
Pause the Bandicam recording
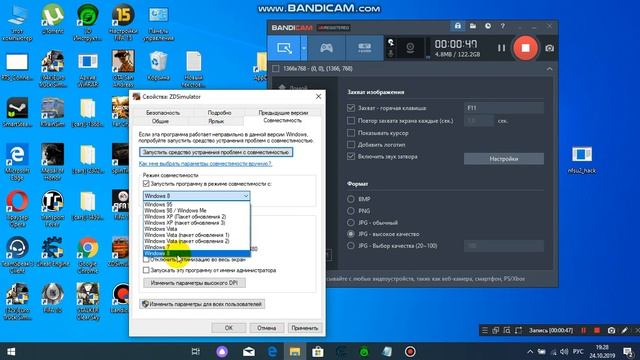coord(501,48)
